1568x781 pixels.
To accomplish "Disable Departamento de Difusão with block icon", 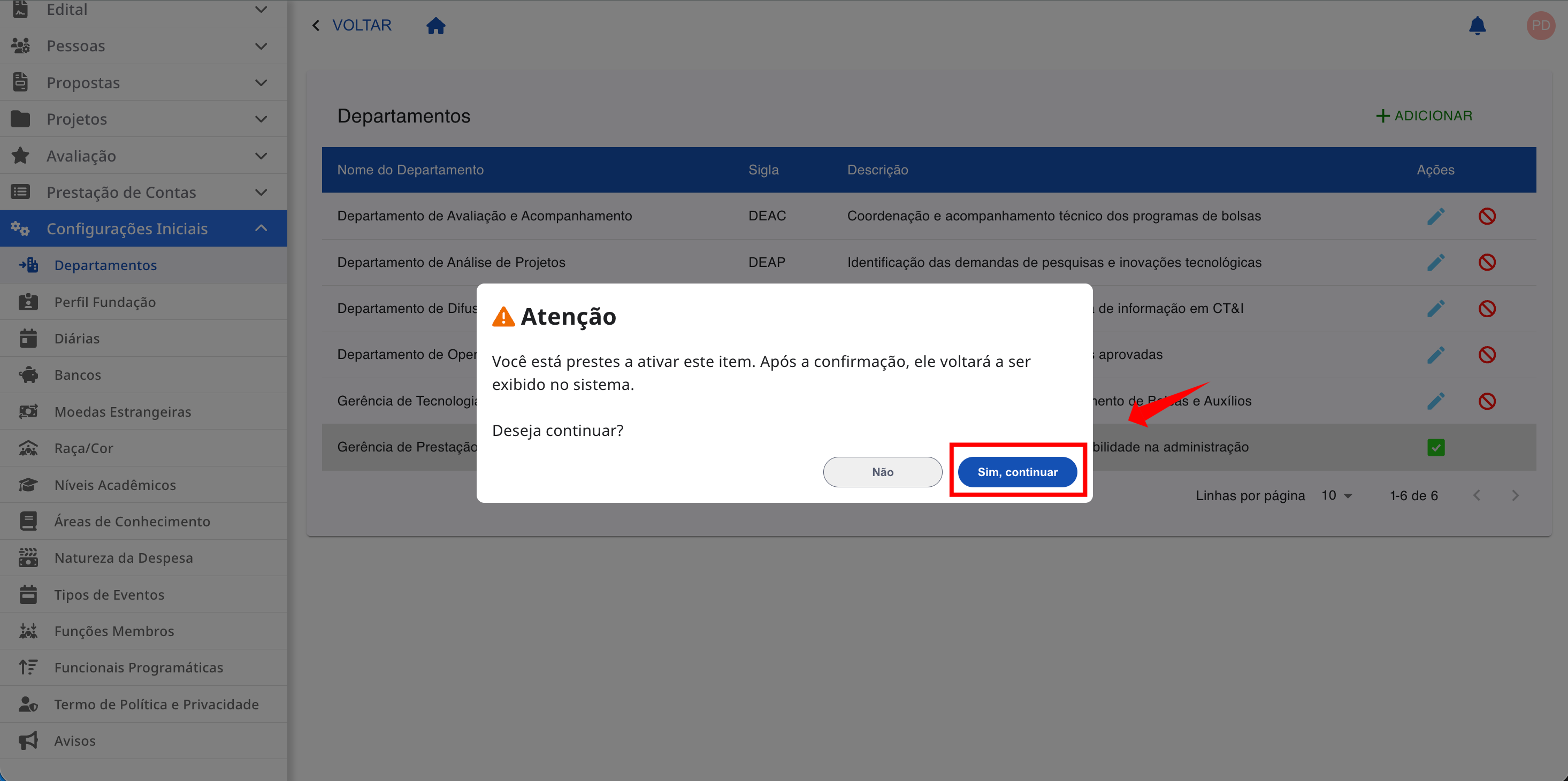I will coord(1487,309).
